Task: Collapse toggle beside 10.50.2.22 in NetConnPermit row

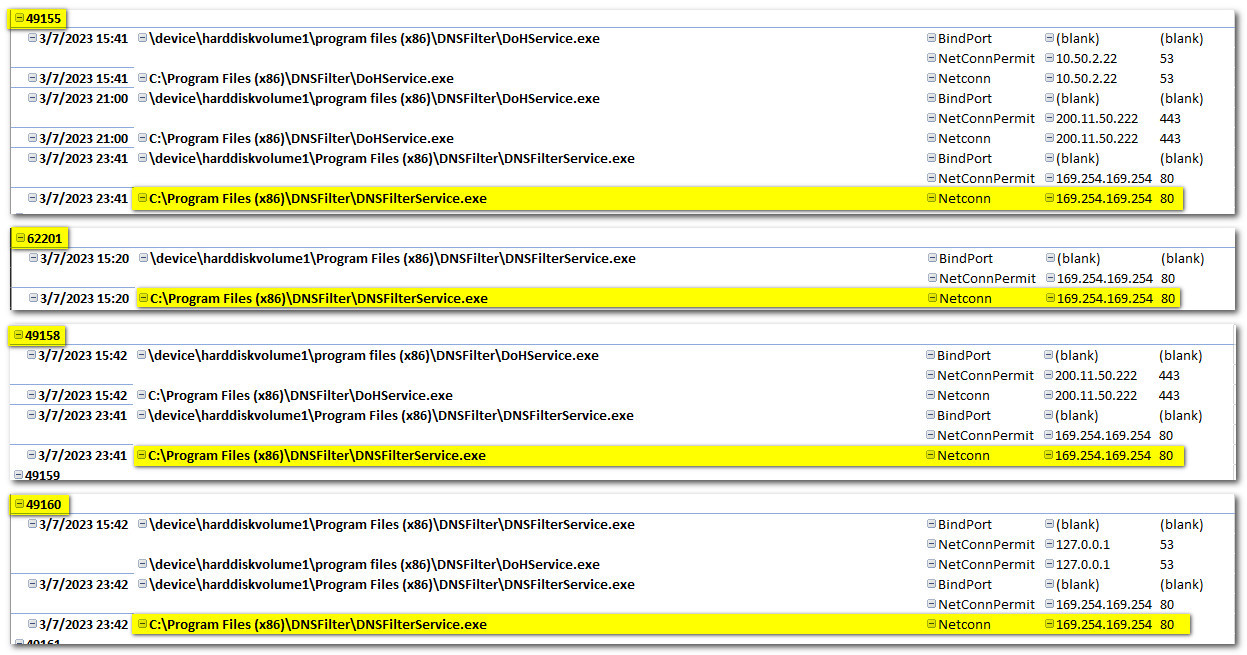Action: pyautogui.click(x=1049, y=58)
